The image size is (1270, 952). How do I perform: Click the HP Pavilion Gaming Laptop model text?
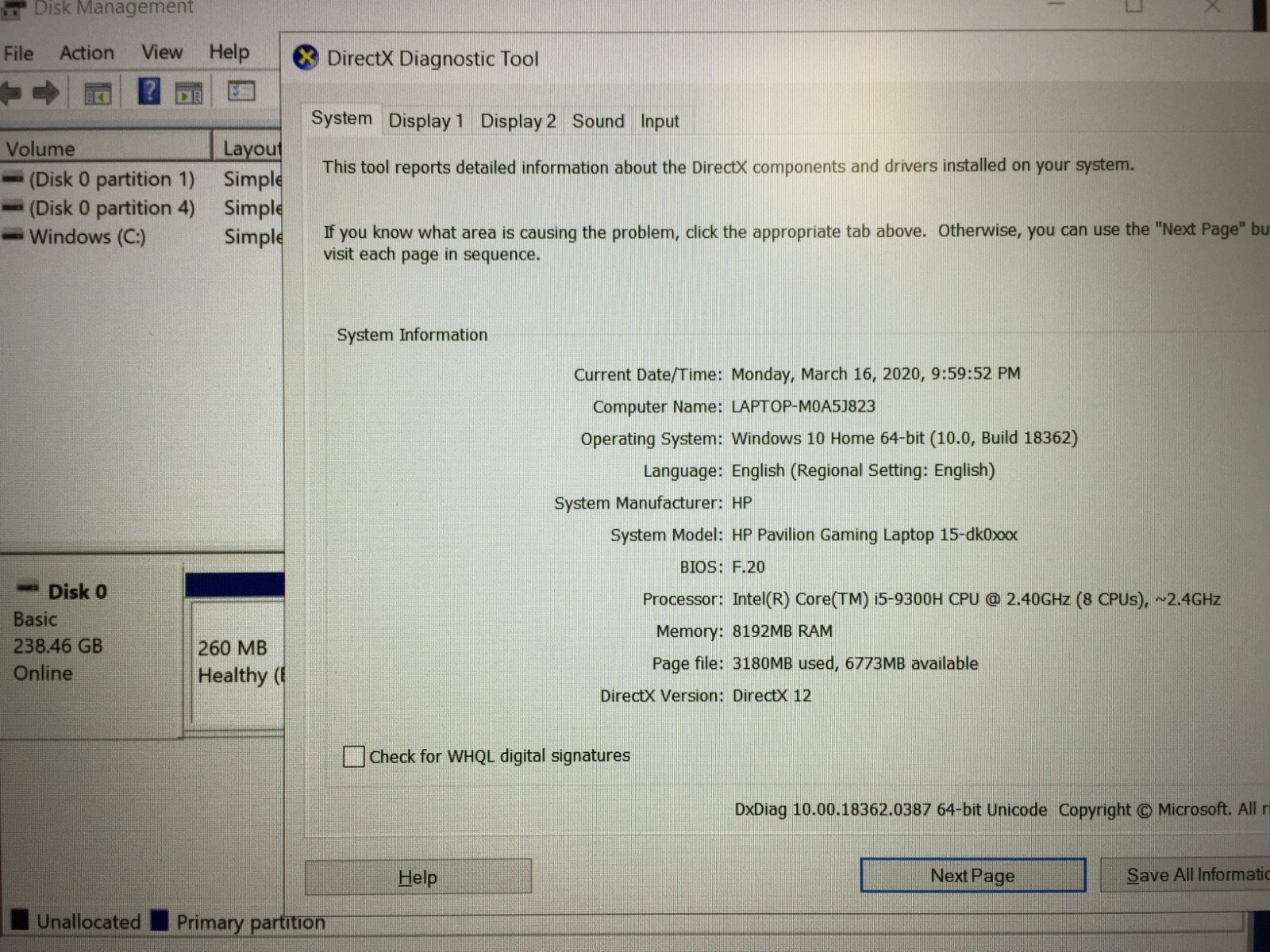pyautogui.click(x=874, y=535)
